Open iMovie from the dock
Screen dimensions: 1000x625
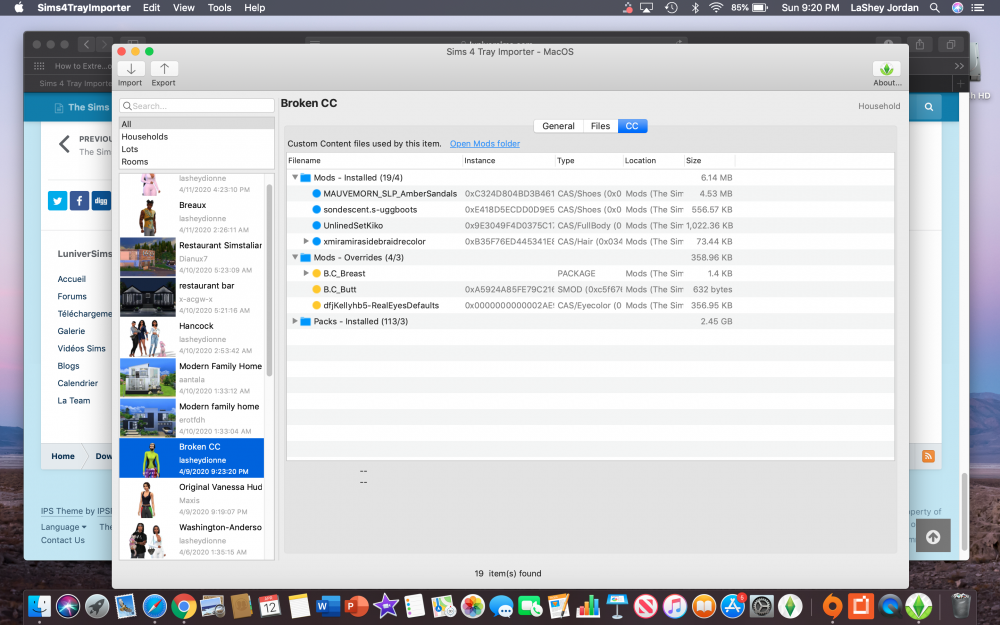click(x=386, y=606)
